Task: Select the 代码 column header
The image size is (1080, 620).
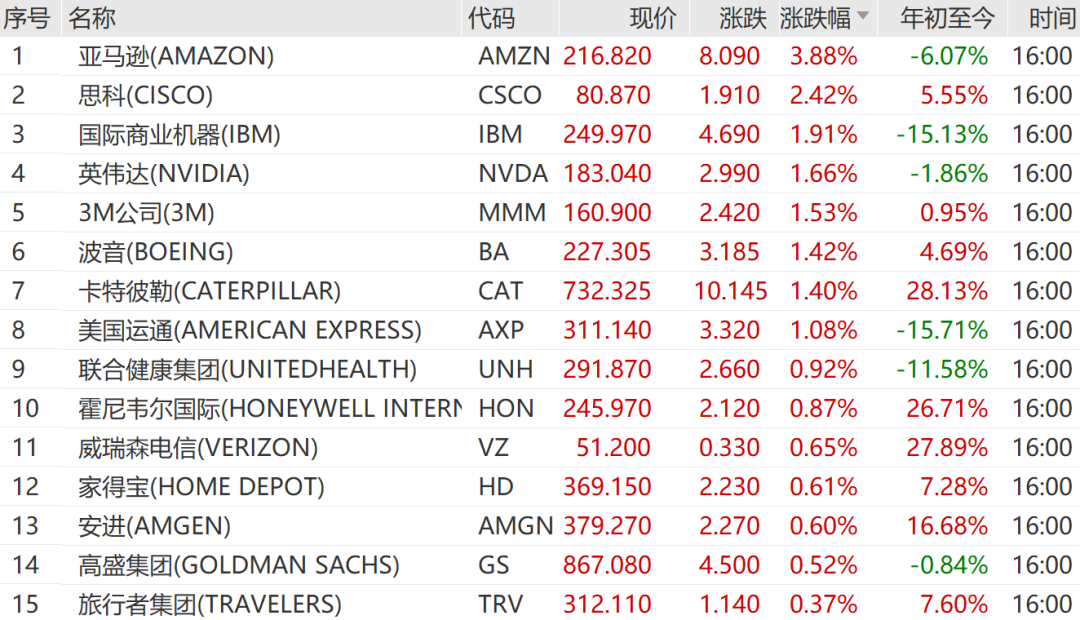Action: point(491,17)
